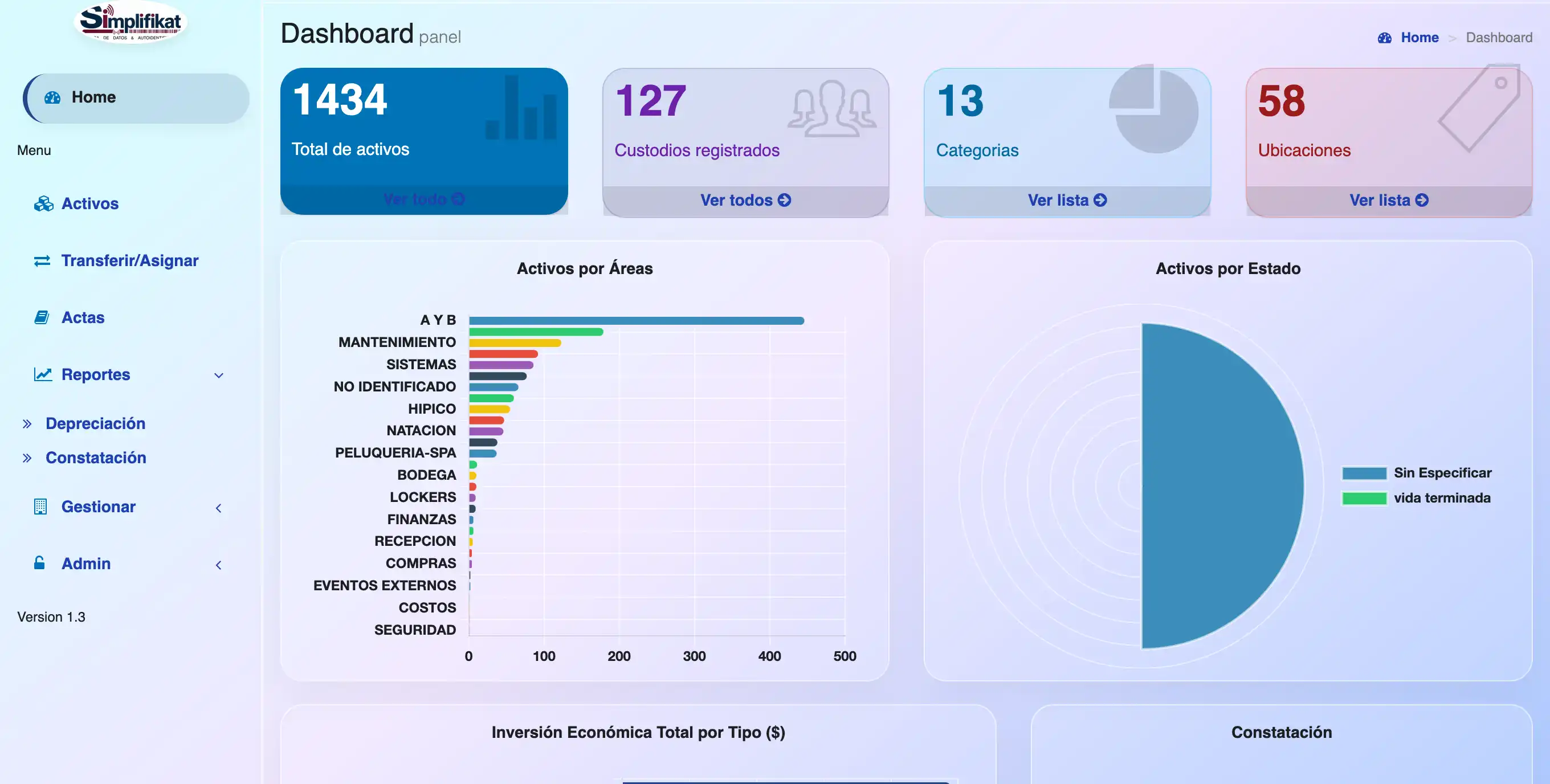Click the double-chevron icon beside Depreciación
This screenshot has height=784, width=1550.
[x=27, y=423]
